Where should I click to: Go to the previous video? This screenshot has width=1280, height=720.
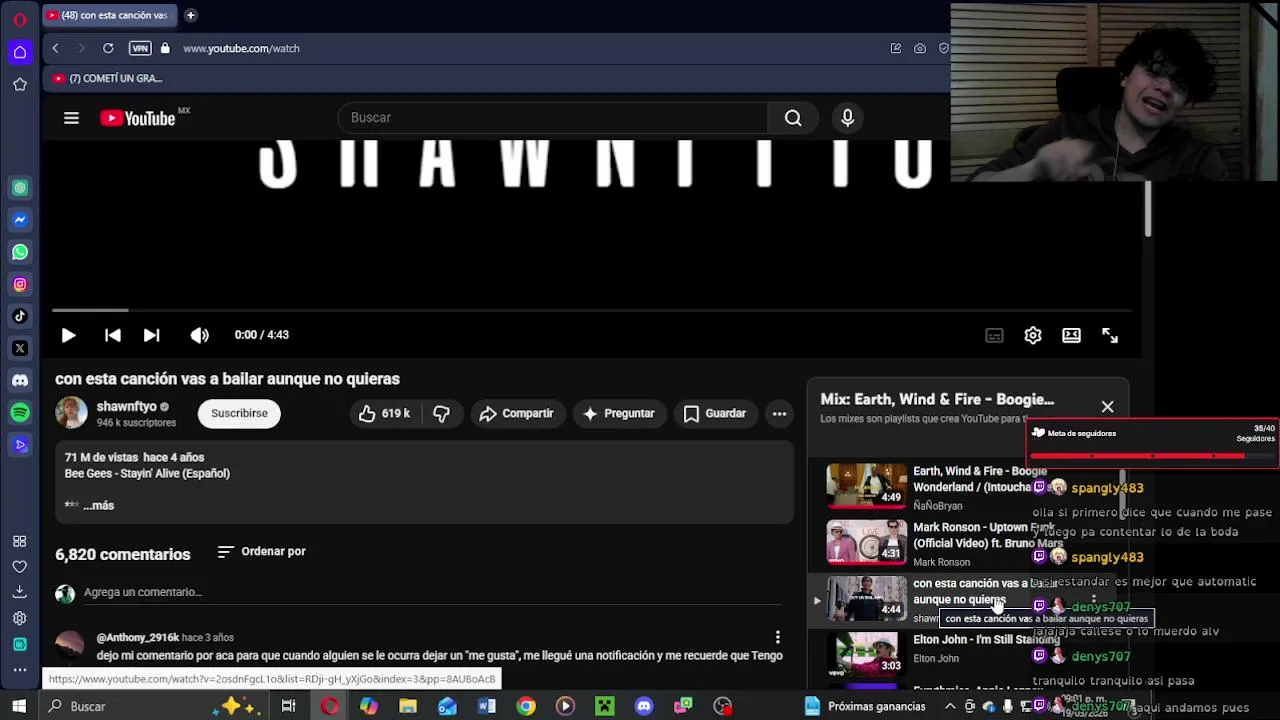112,335
